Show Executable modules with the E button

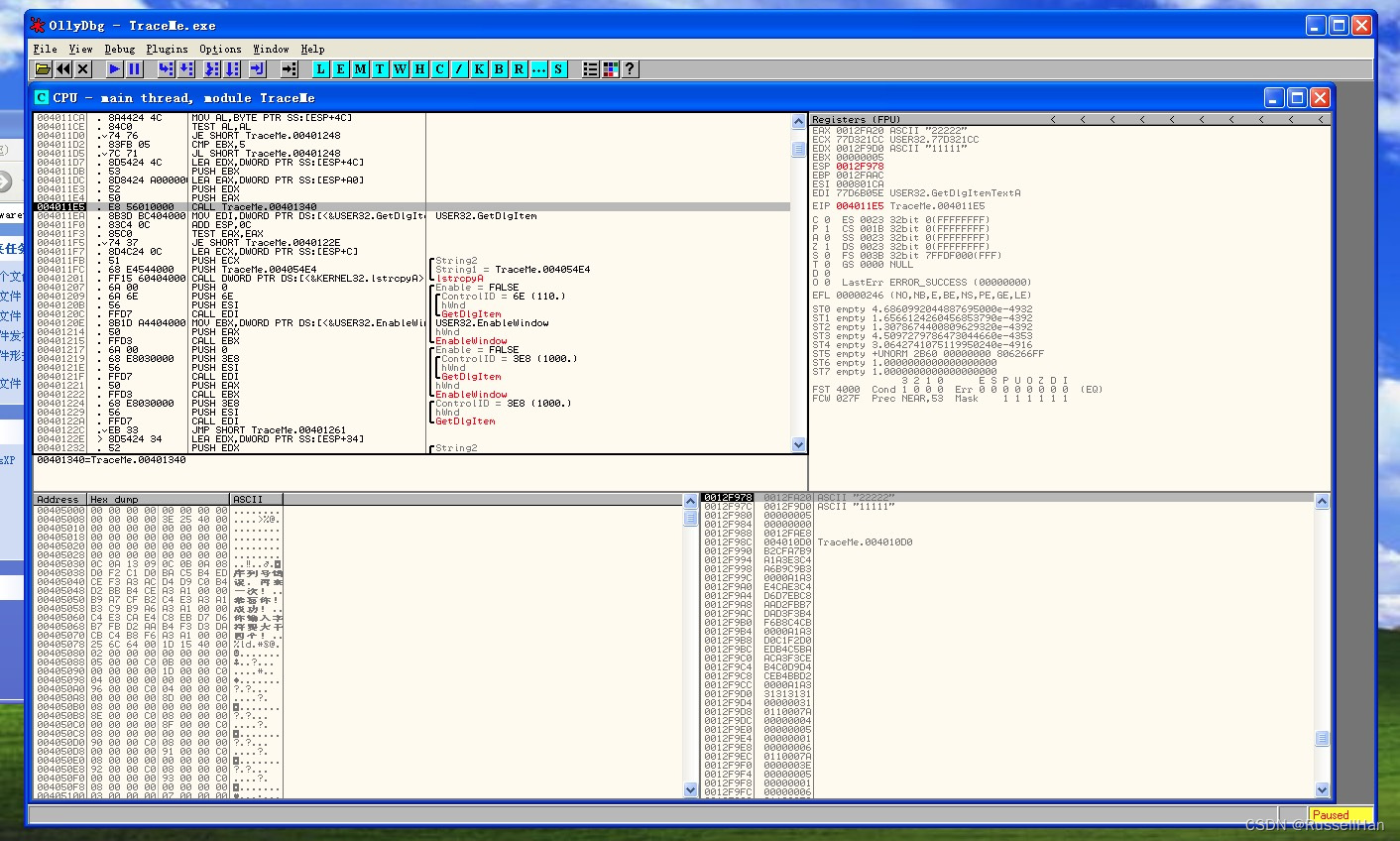click(340, 69)
